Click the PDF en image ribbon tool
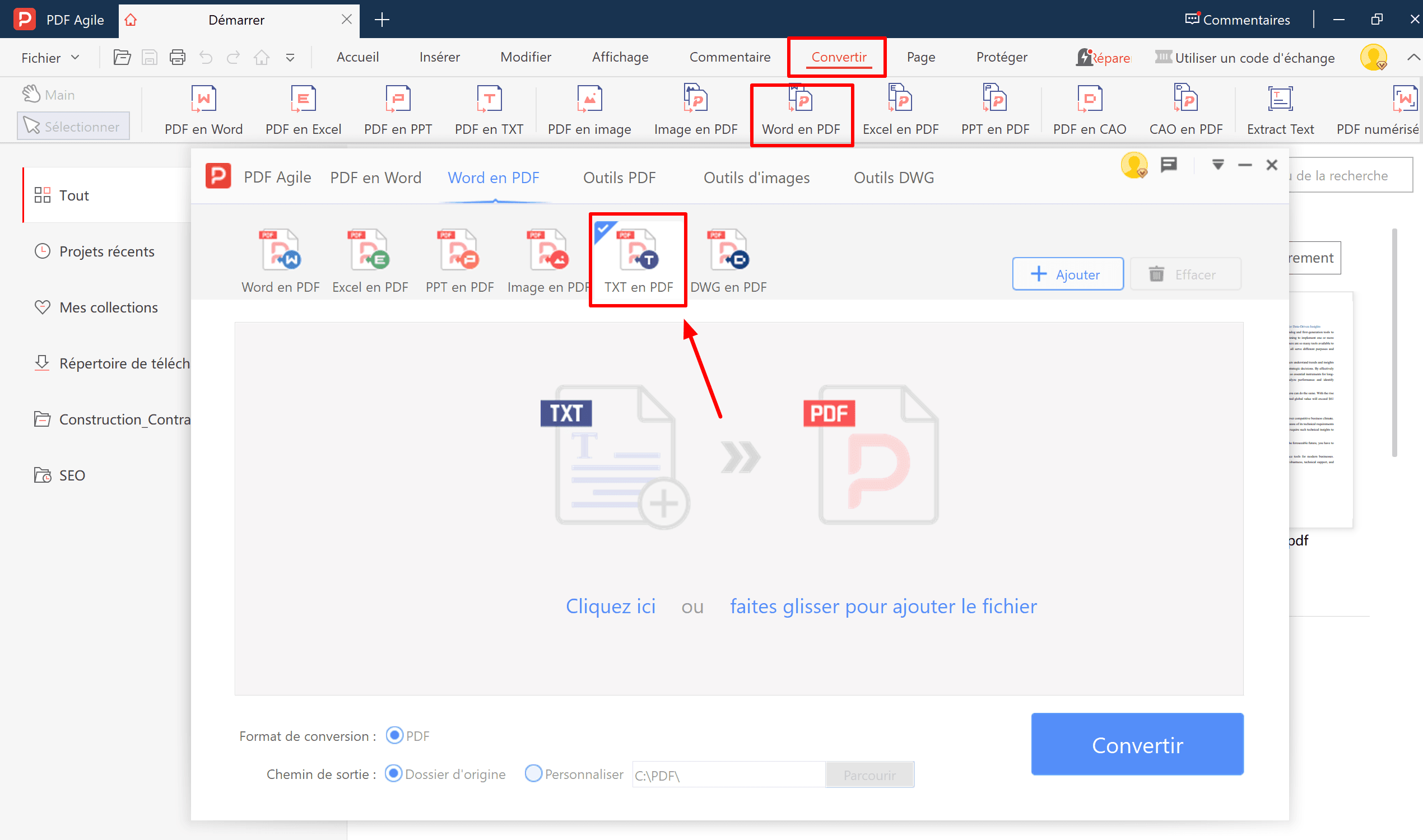Viewport: 1423px width, 840px height. [589, 111]
